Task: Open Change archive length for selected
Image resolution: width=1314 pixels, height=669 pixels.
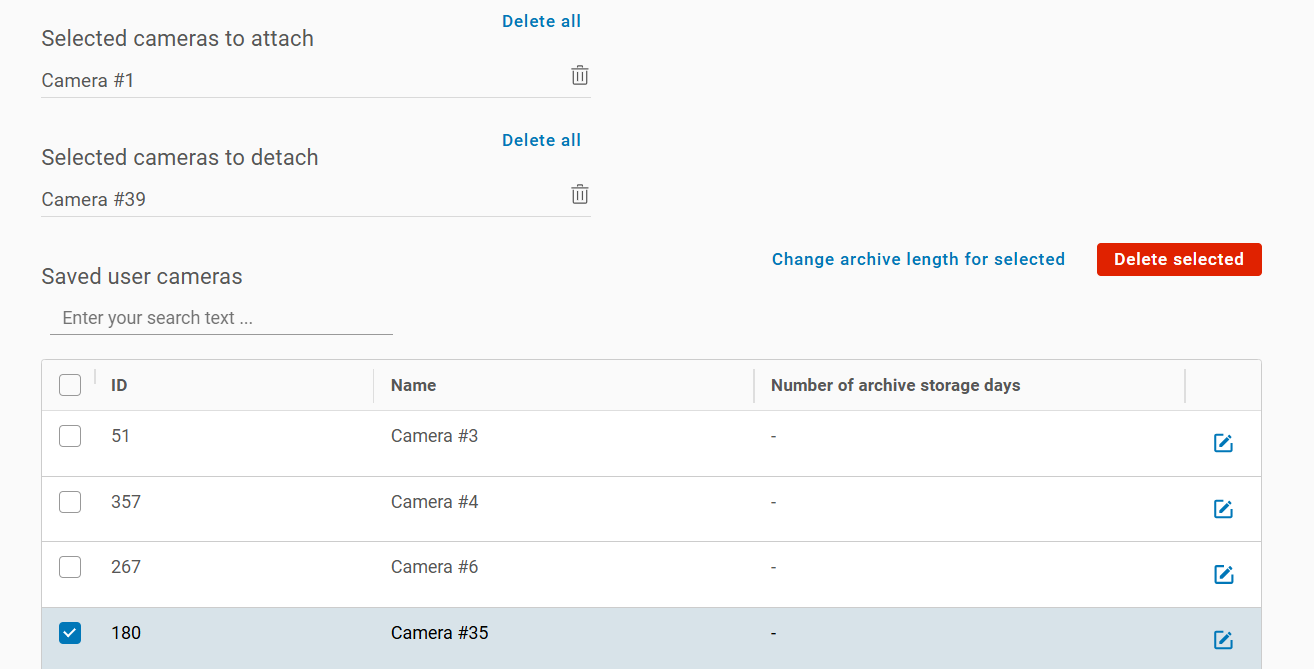Action: coord(918,259)
